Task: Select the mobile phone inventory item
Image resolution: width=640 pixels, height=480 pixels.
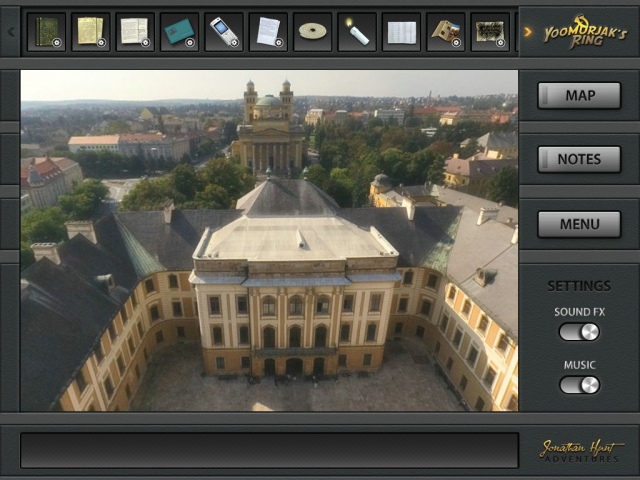Action: (x=224, y=31)
